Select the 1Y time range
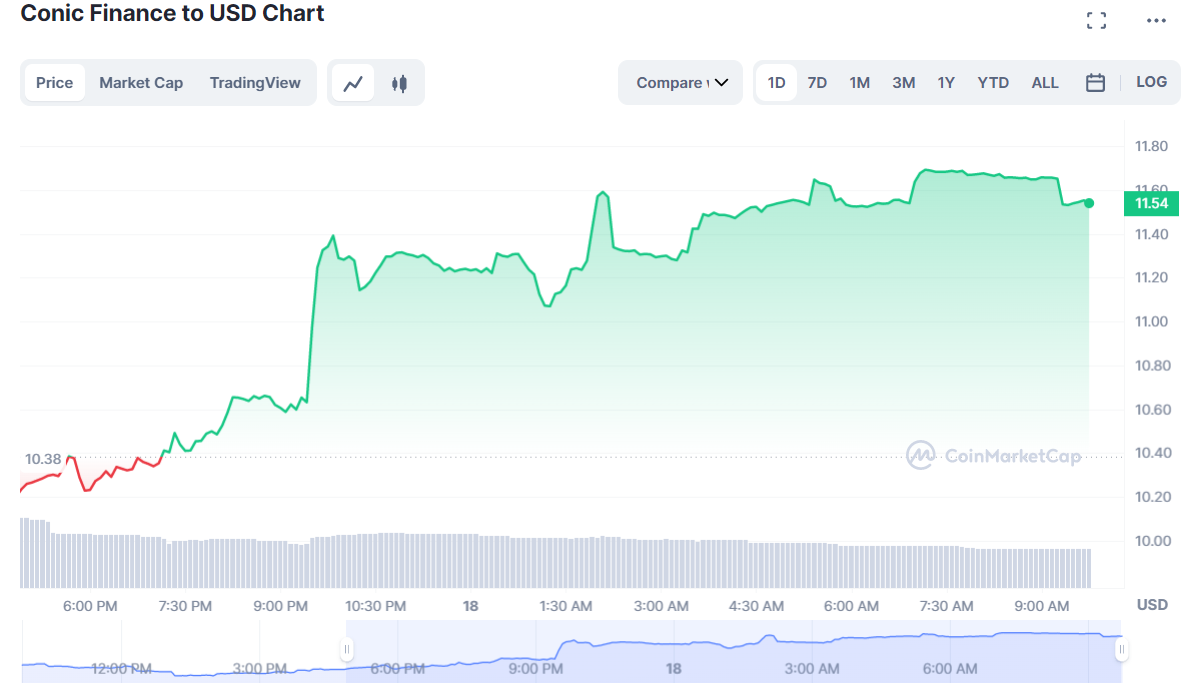This screenshot has height=696, width=1202. (946, 83)
